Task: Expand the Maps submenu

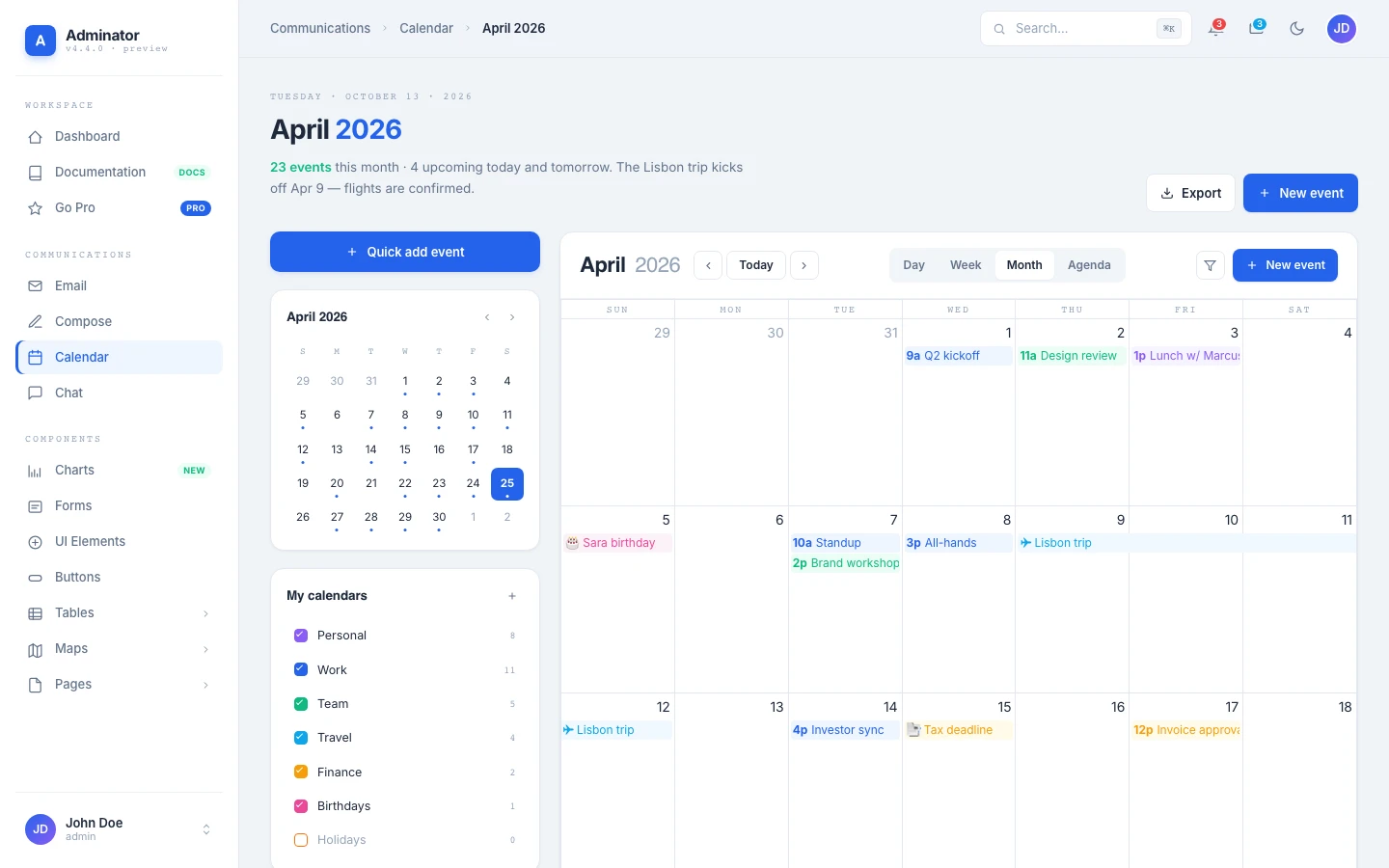Action: (120, 649)
